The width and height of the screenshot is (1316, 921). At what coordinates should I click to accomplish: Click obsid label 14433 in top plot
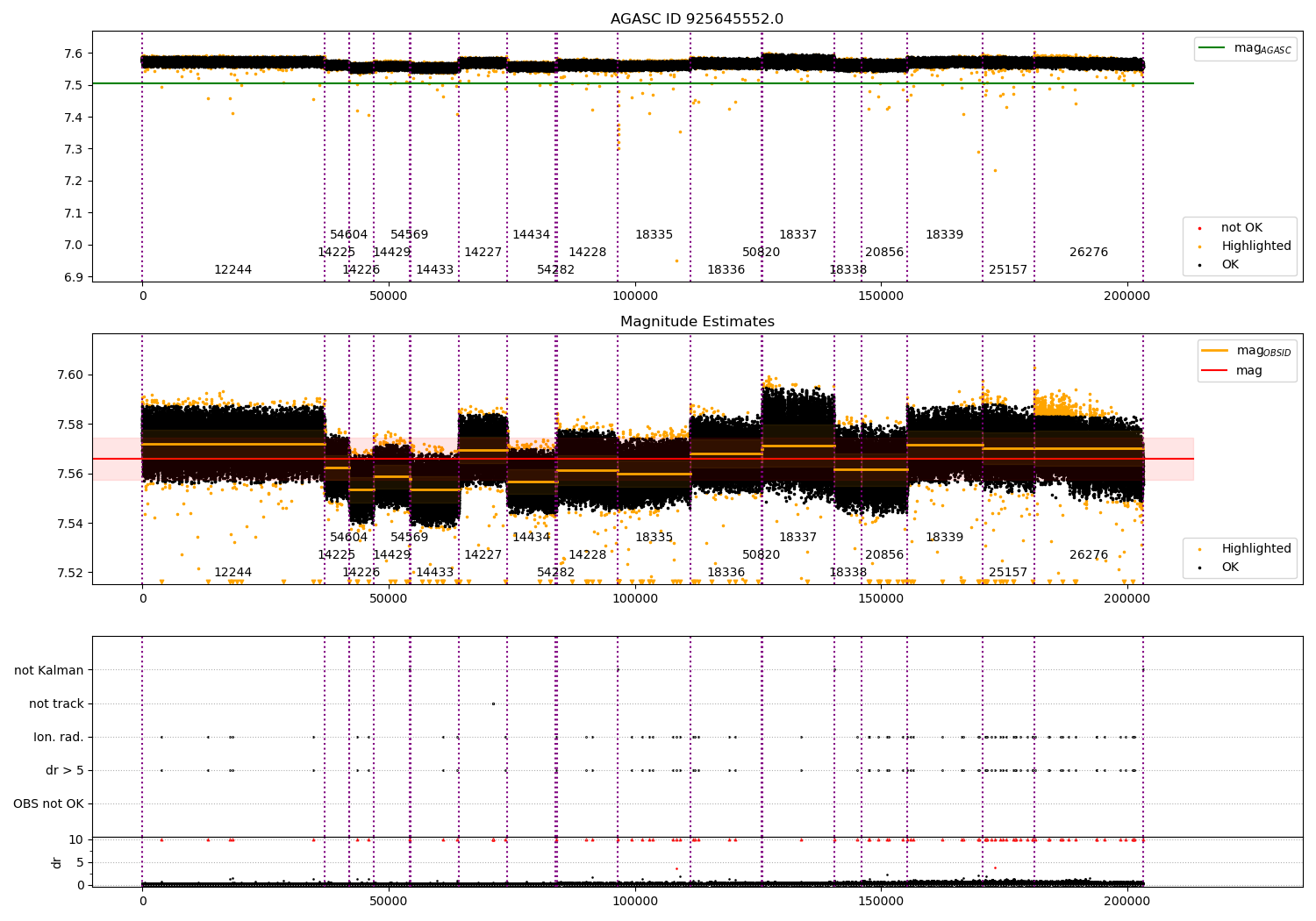click(435, 270)
